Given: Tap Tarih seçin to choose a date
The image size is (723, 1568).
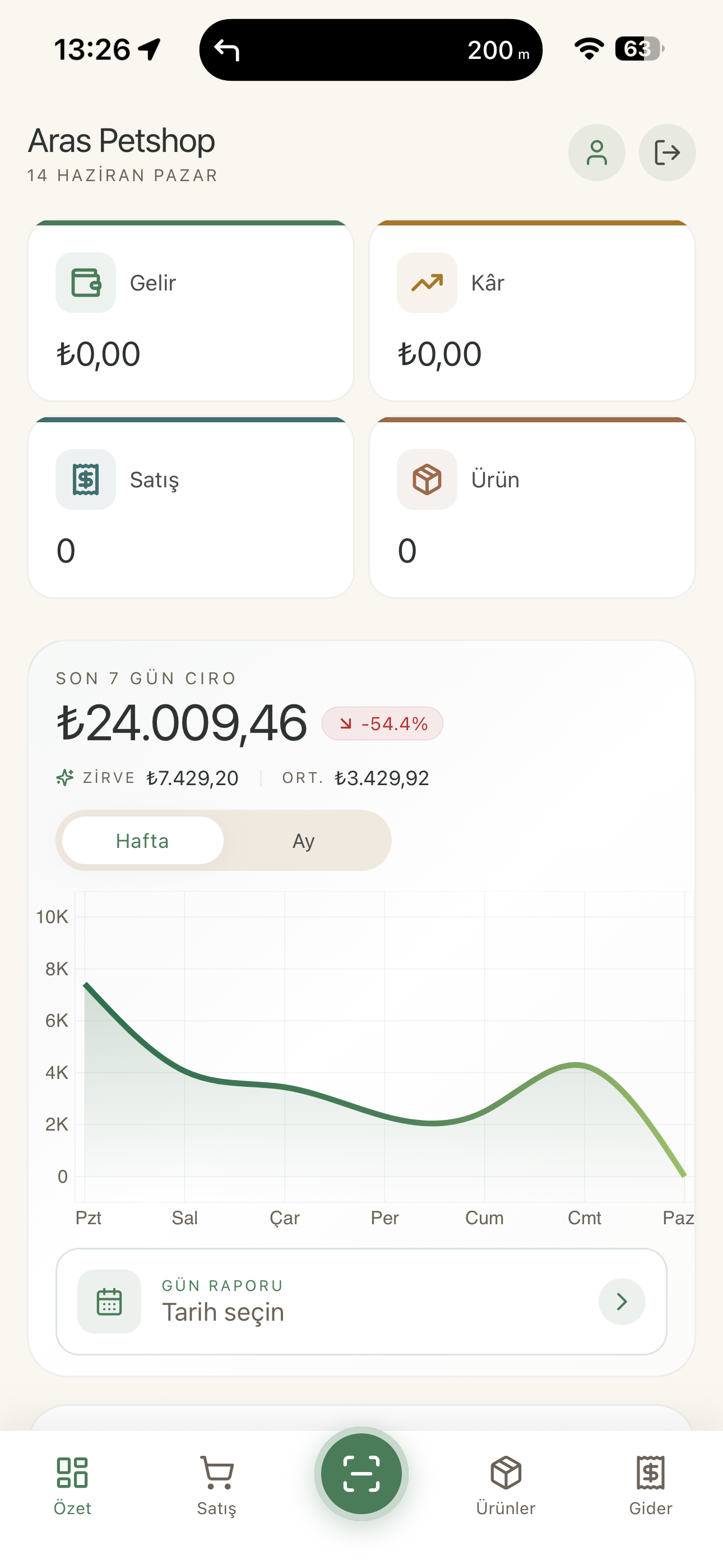Looking at the screenshot, I should 223,1312.
